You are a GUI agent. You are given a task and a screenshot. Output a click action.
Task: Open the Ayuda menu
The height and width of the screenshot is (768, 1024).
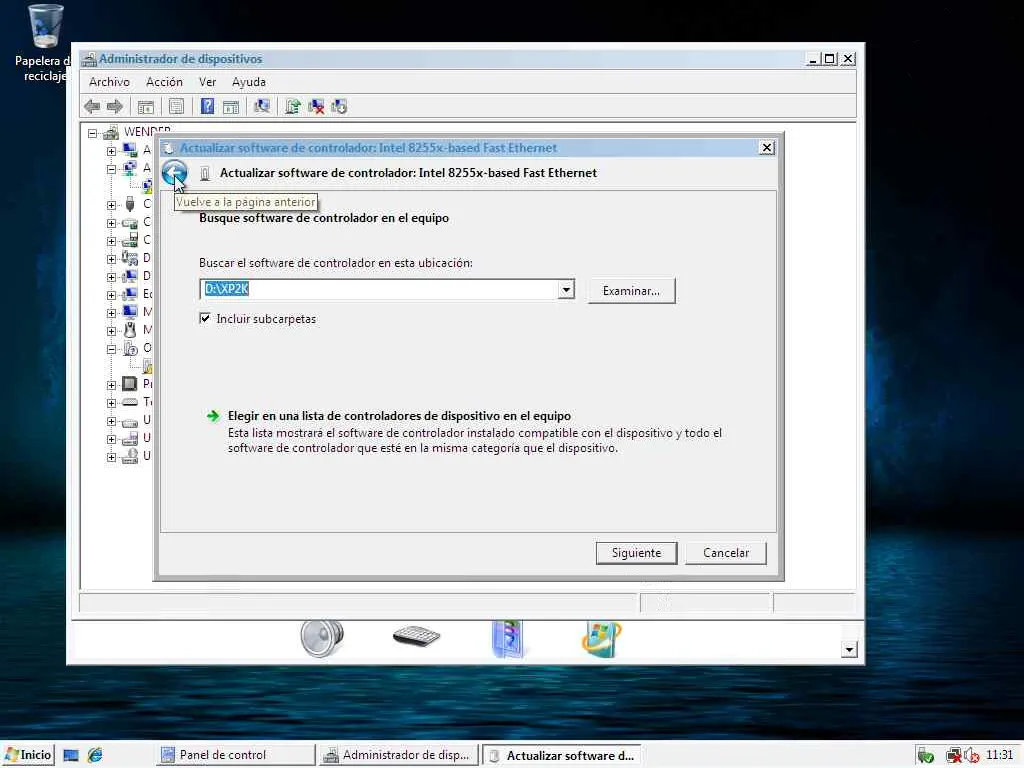pyautogui.click(x=248, y=82)
